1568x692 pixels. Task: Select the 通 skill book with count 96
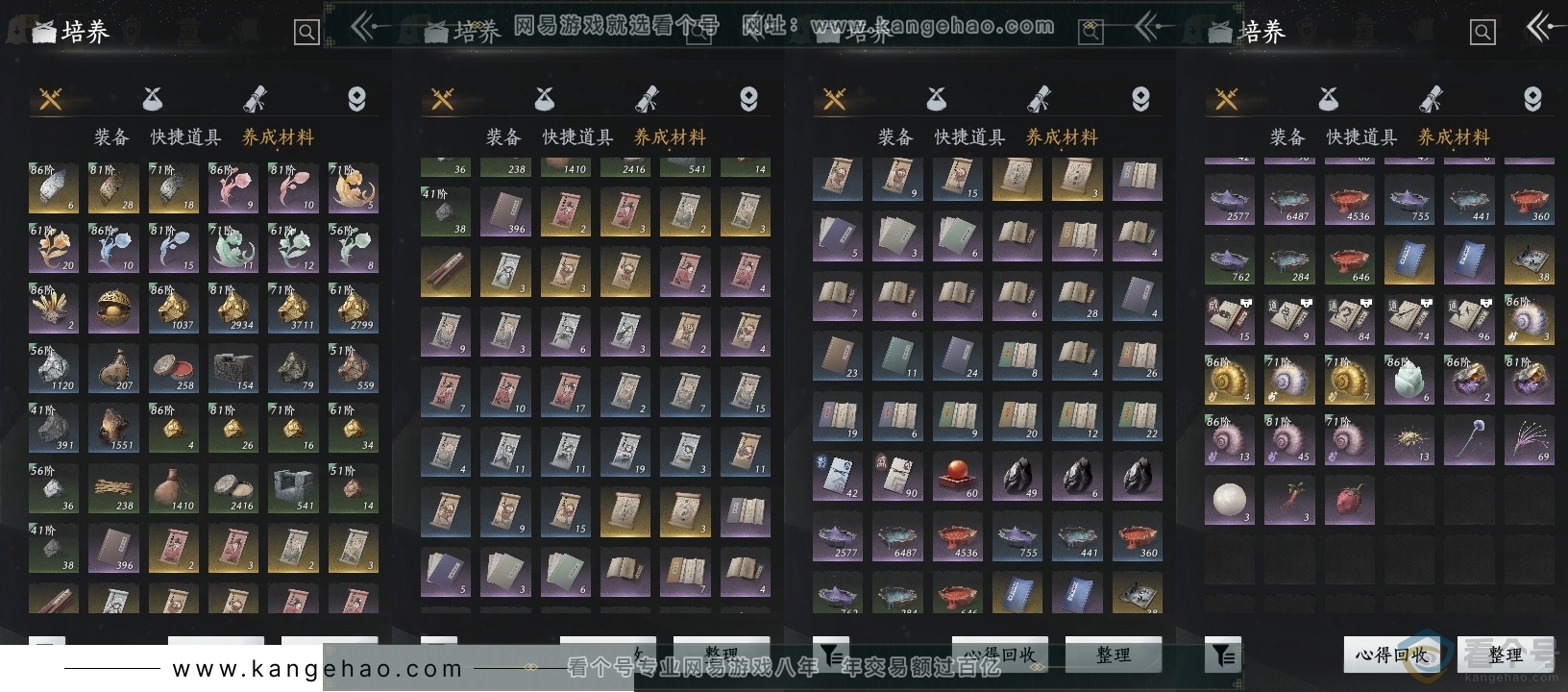click(x=1470, y=320)
